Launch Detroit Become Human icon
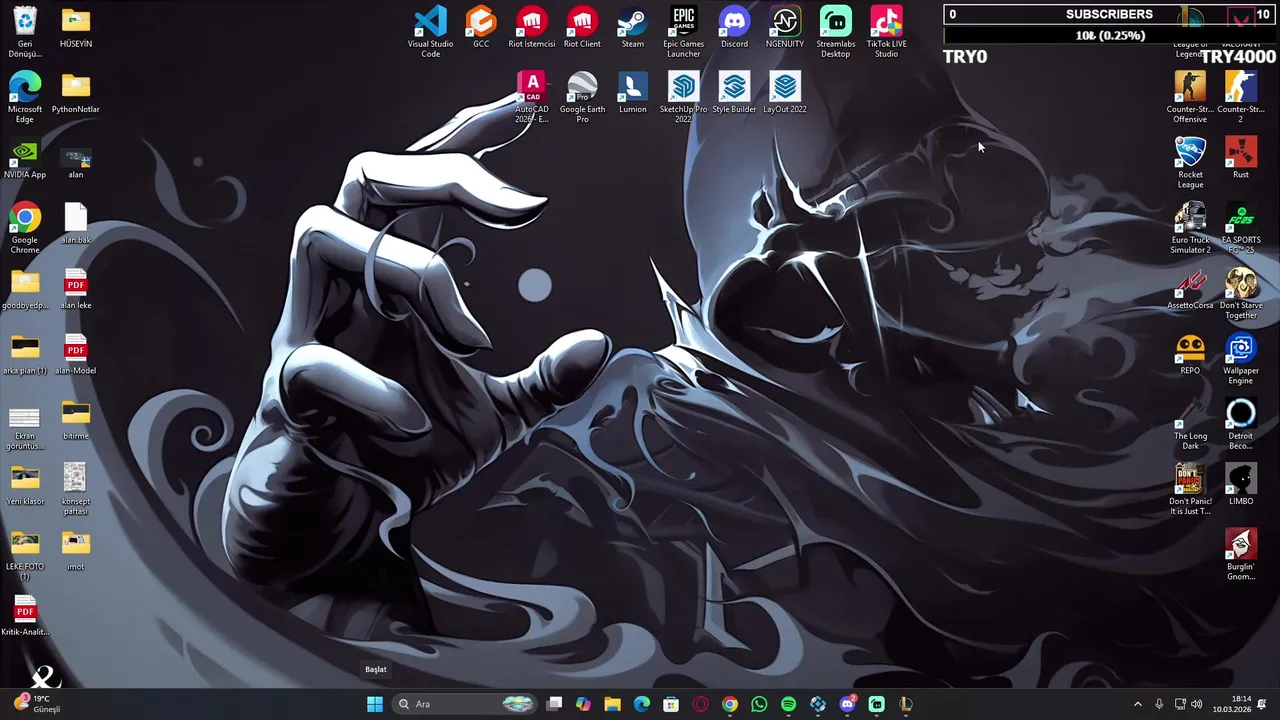 click(1240, 424)
